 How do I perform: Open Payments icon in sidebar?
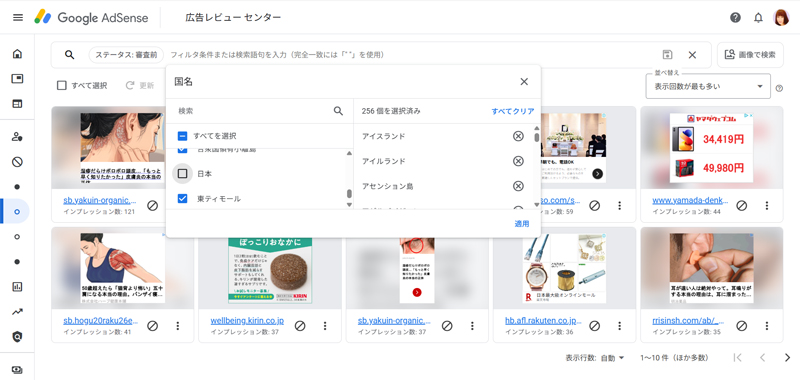(x=17, y=370)
